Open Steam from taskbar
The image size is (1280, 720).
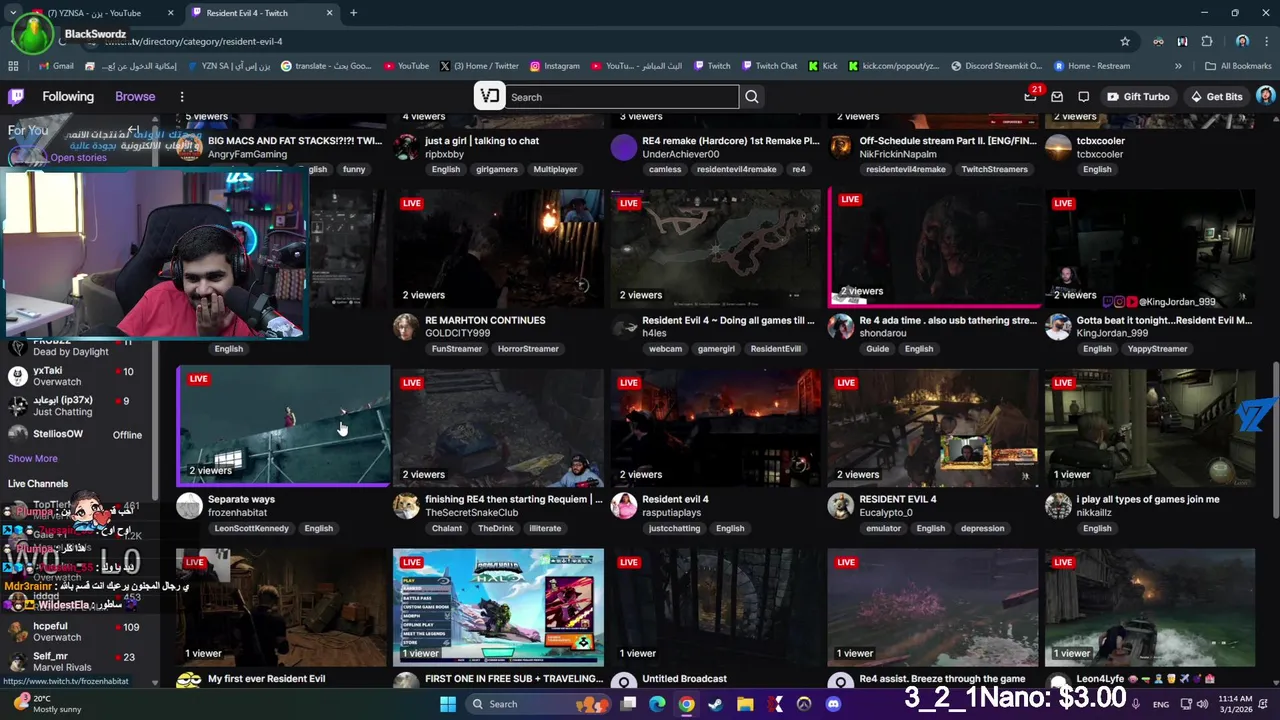click(715, 704)
